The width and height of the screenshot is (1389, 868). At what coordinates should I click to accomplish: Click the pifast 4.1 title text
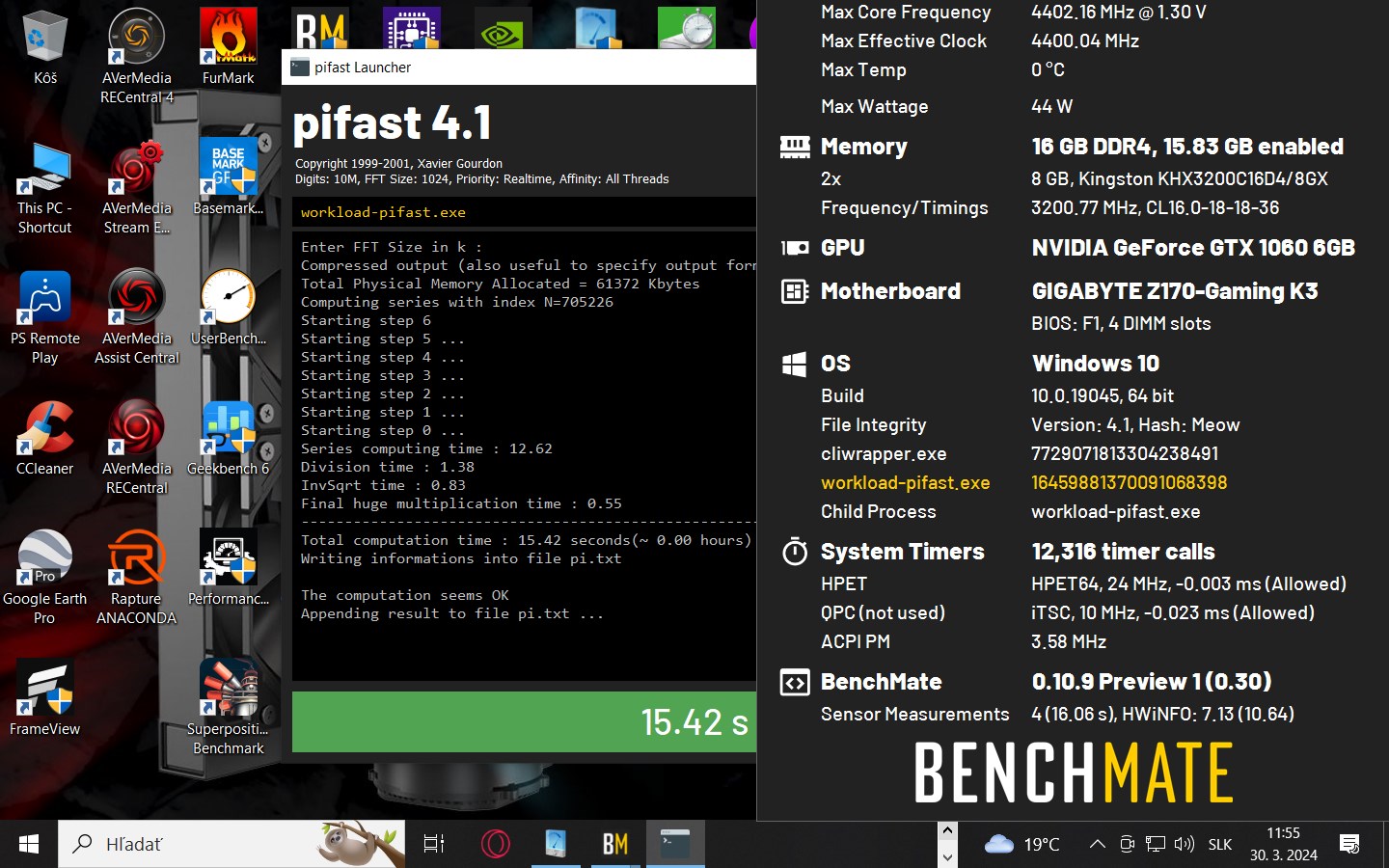392,122
